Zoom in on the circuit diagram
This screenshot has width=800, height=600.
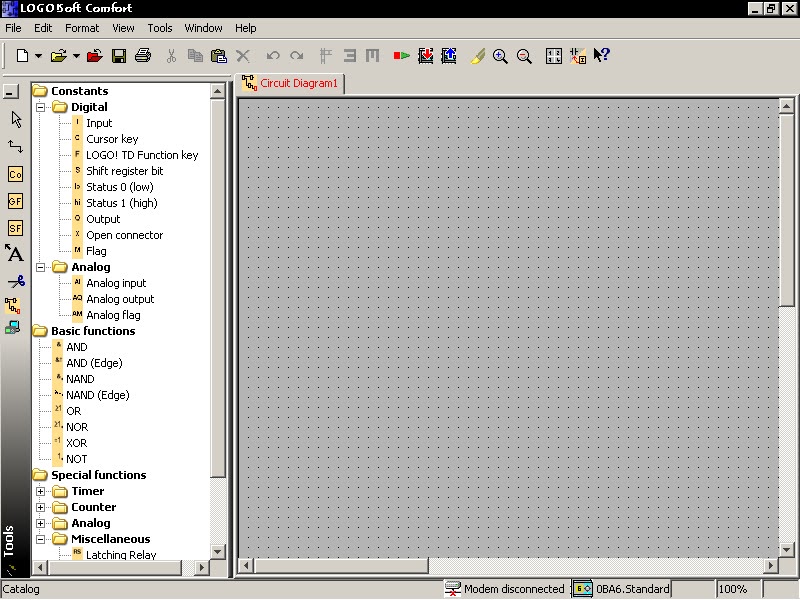(500, 57)
